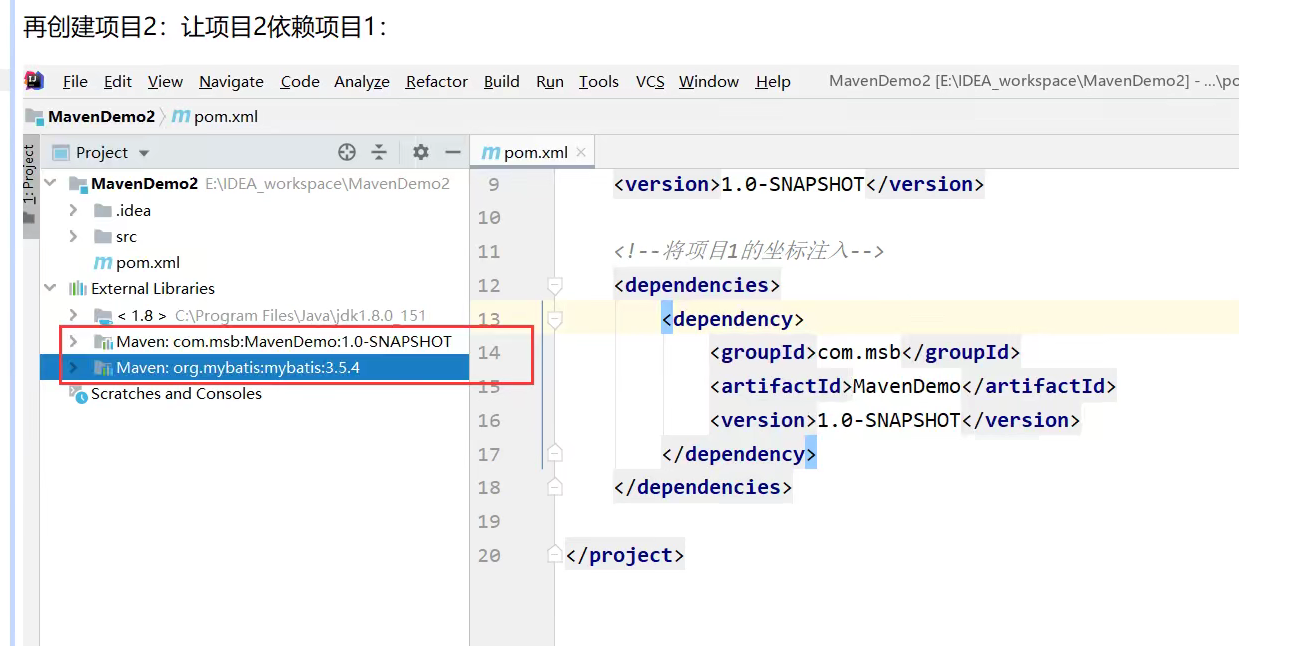Select the src folder
This screenshot has height=646, width=1304.
[126, 237]
